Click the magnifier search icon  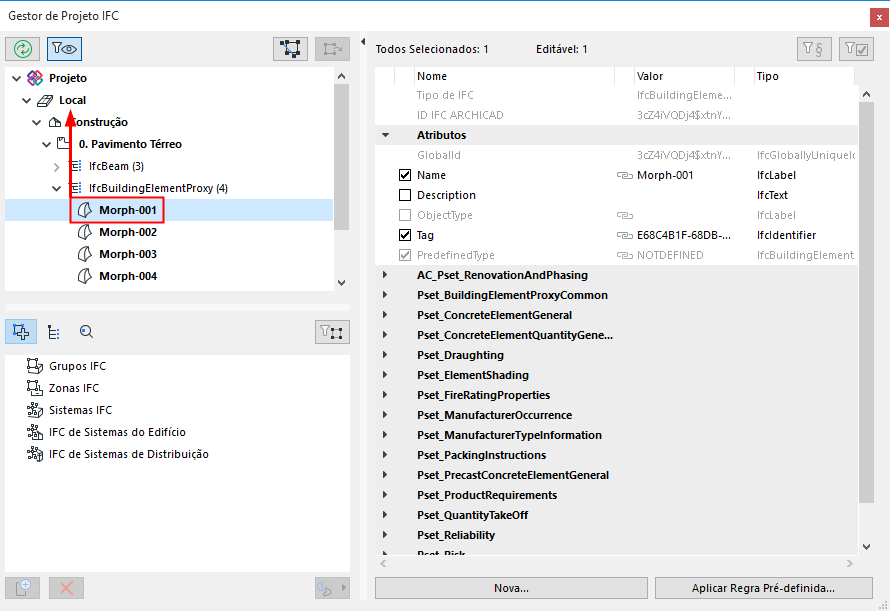86,332
